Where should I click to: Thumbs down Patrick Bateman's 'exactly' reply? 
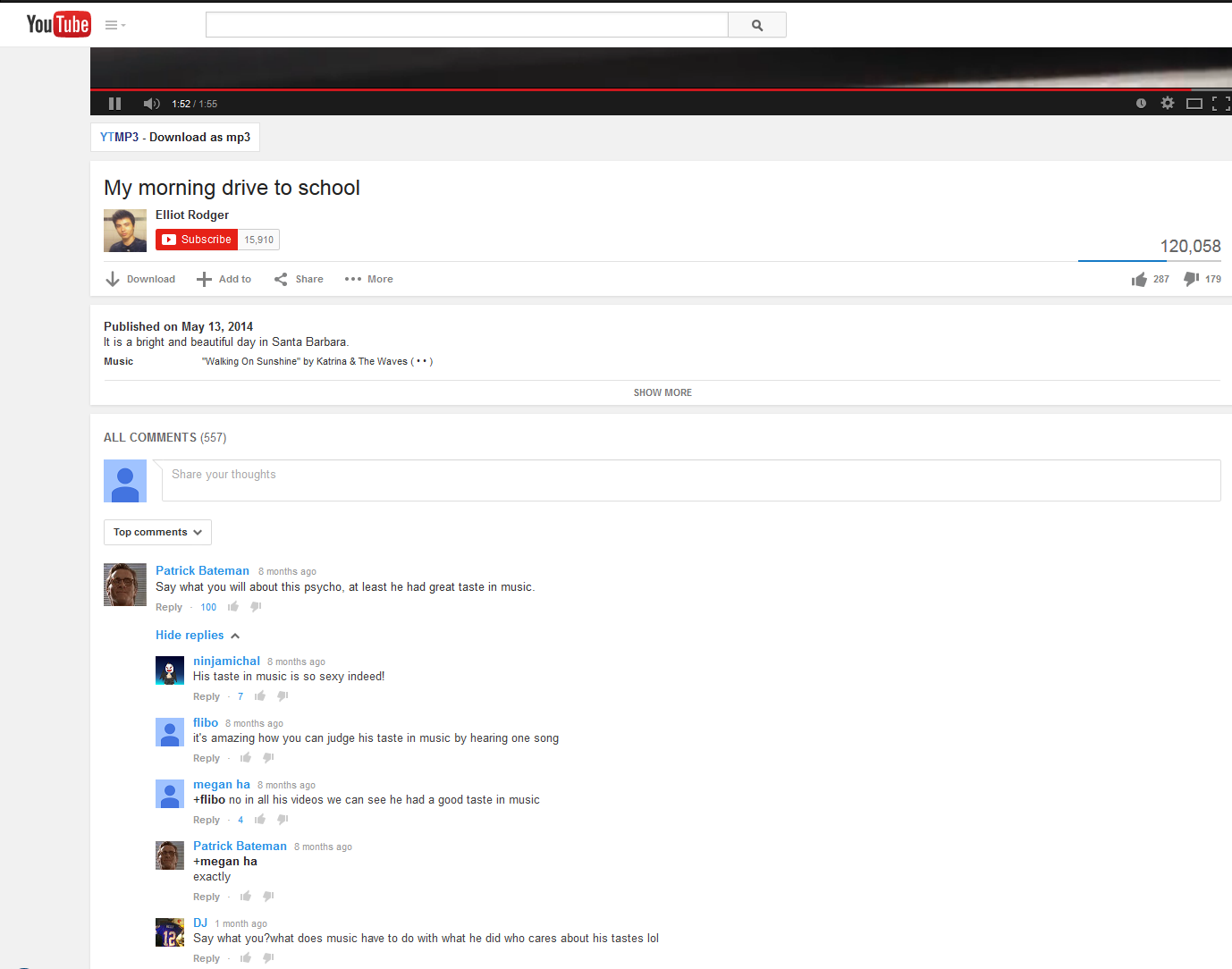[x=269, y=897]
